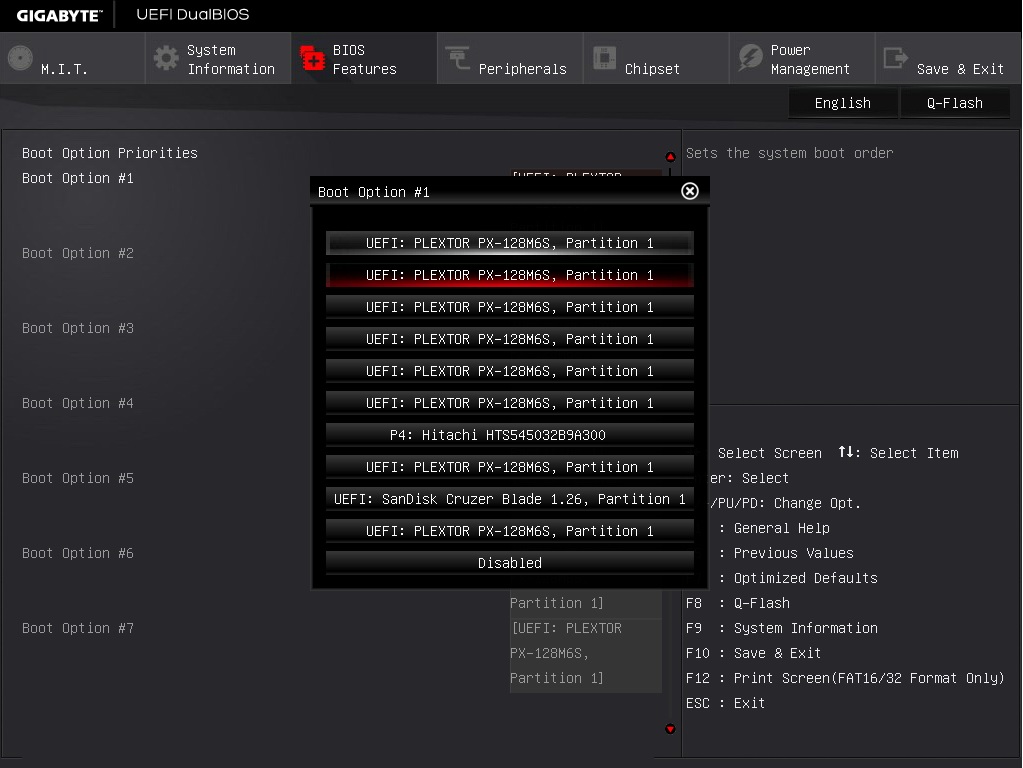Choose P4: Hitachi HTS545032B9A300

pyautogui.click(x=510, y=435)
